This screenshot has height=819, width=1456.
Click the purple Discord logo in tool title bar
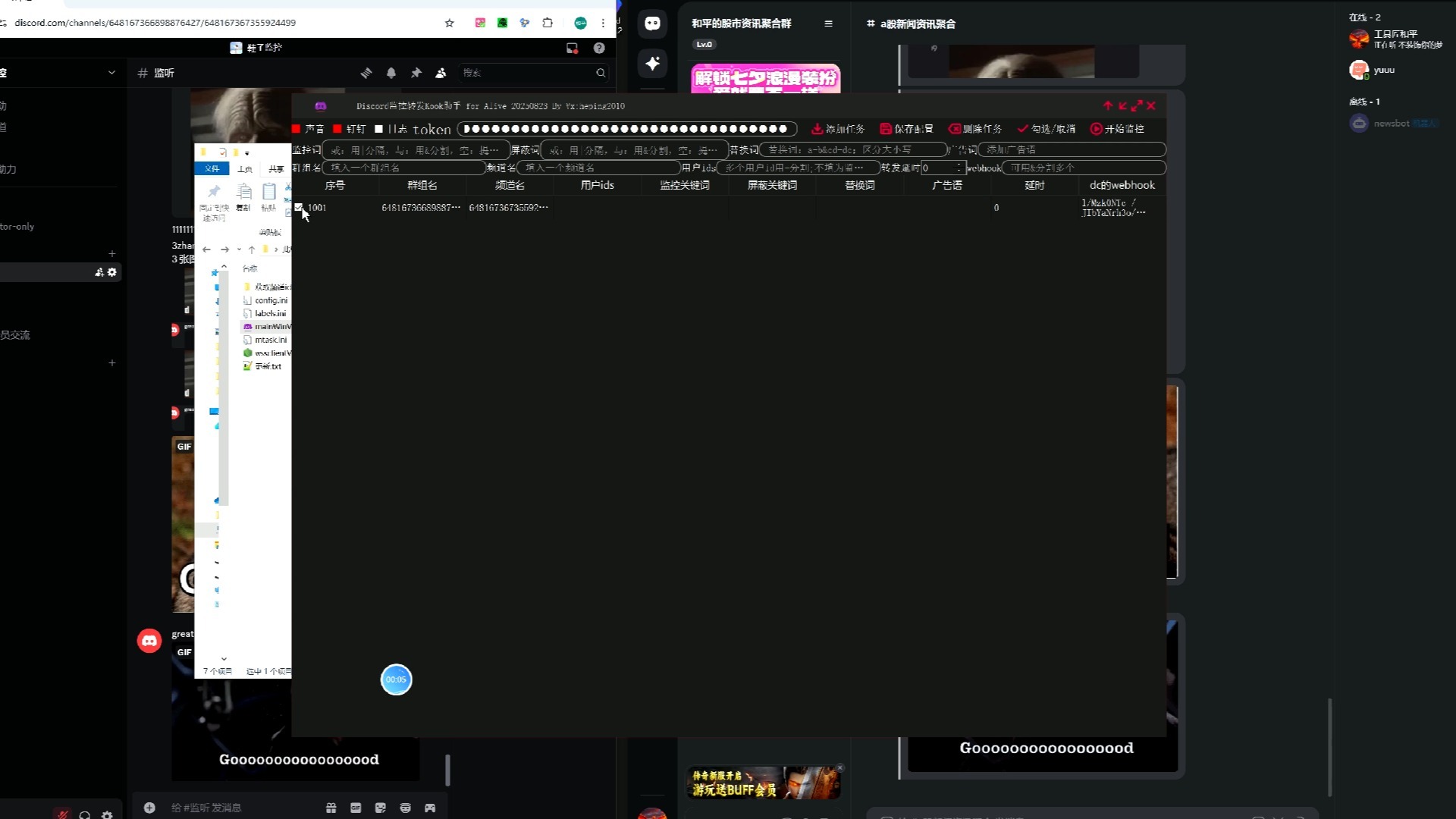pyautogui.click(x=321, y=106)
